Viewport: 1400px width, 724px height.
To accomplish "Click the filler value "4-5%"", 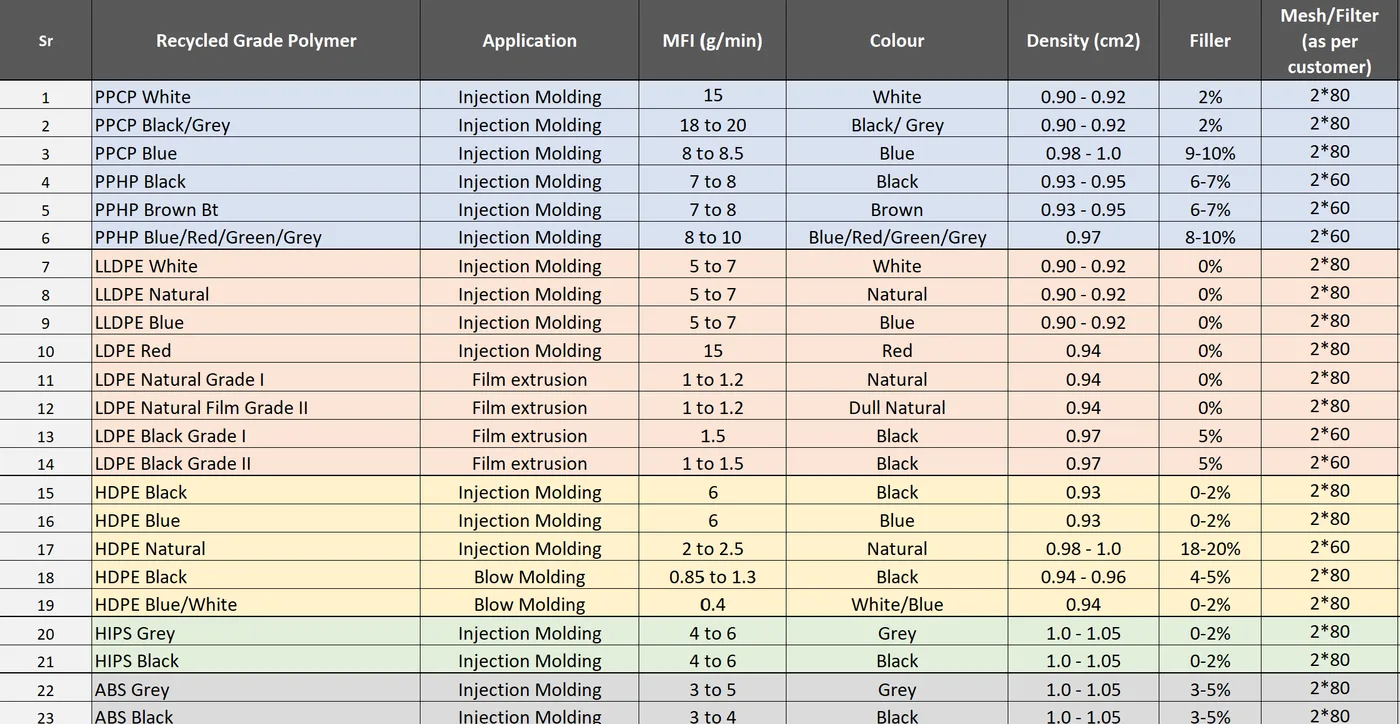I will pos(1210,576).
